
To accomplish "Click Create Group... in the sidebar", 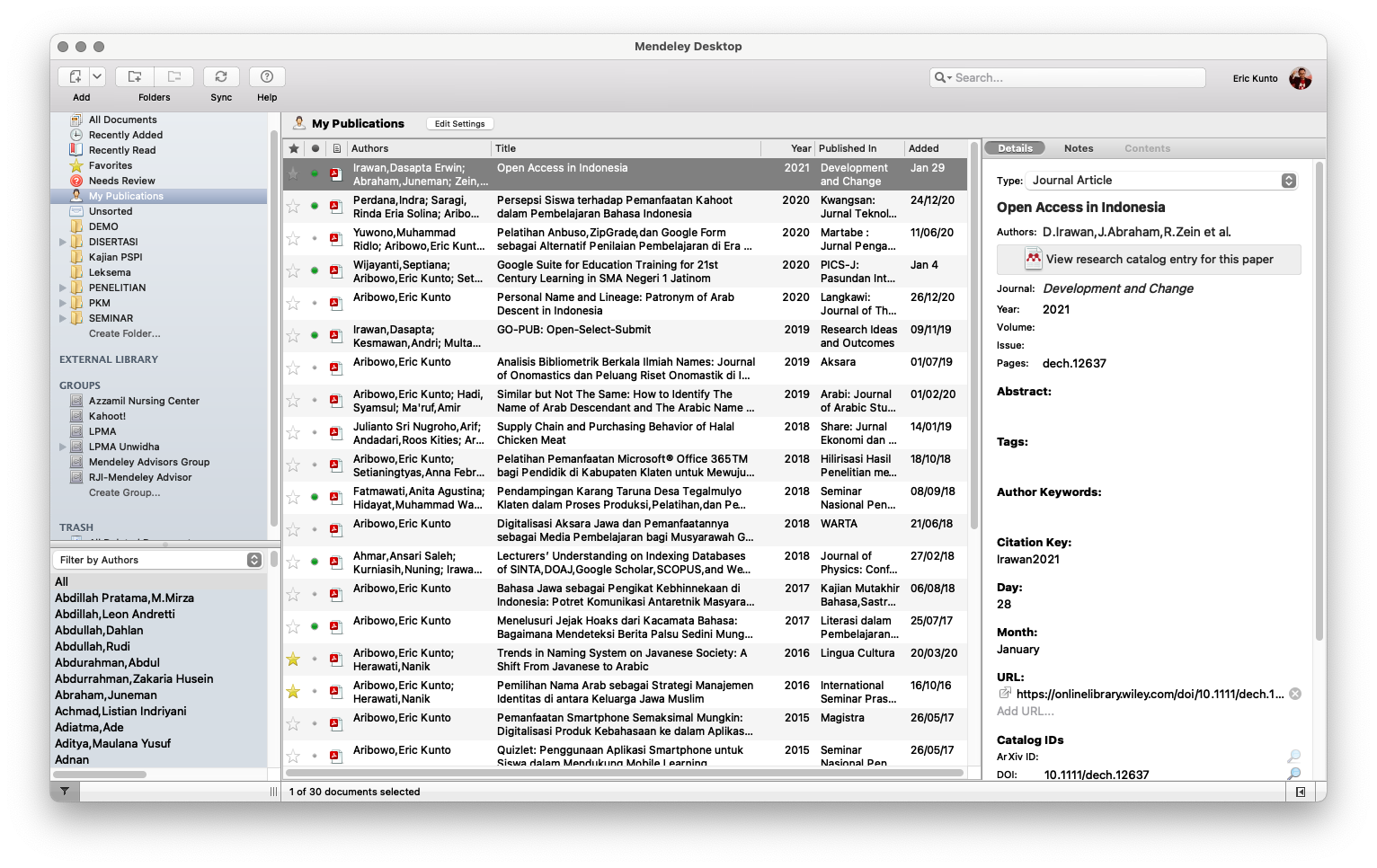I will point(124,492).
